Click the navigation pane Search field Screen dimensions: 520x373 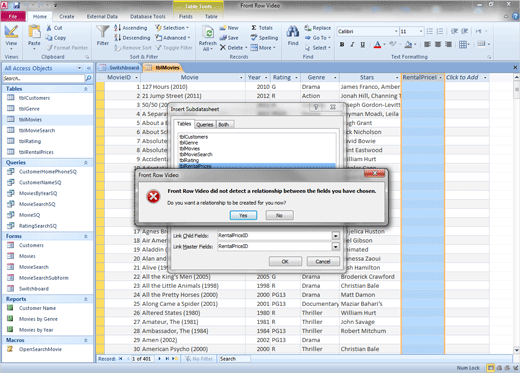[x=44, y=78]
